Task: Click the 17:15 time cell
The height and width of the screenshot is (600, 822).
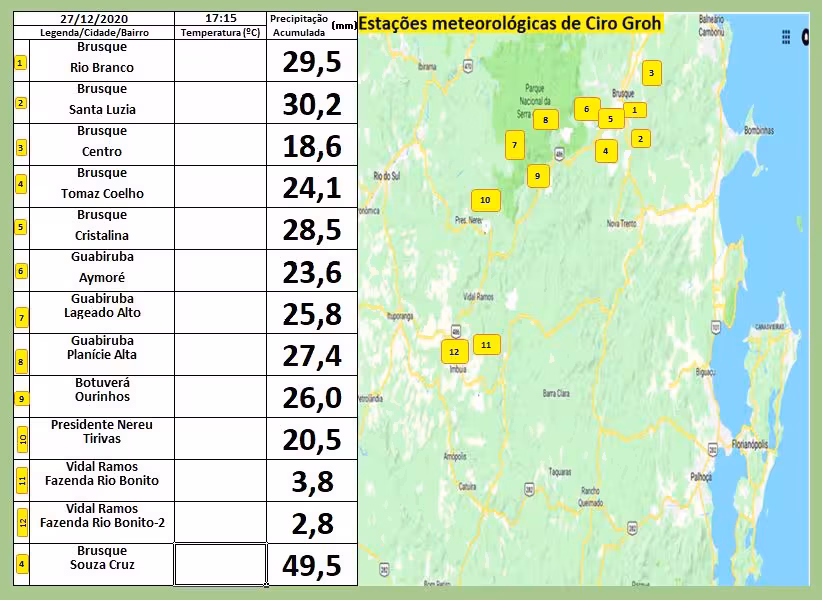Action: point(220,19)
